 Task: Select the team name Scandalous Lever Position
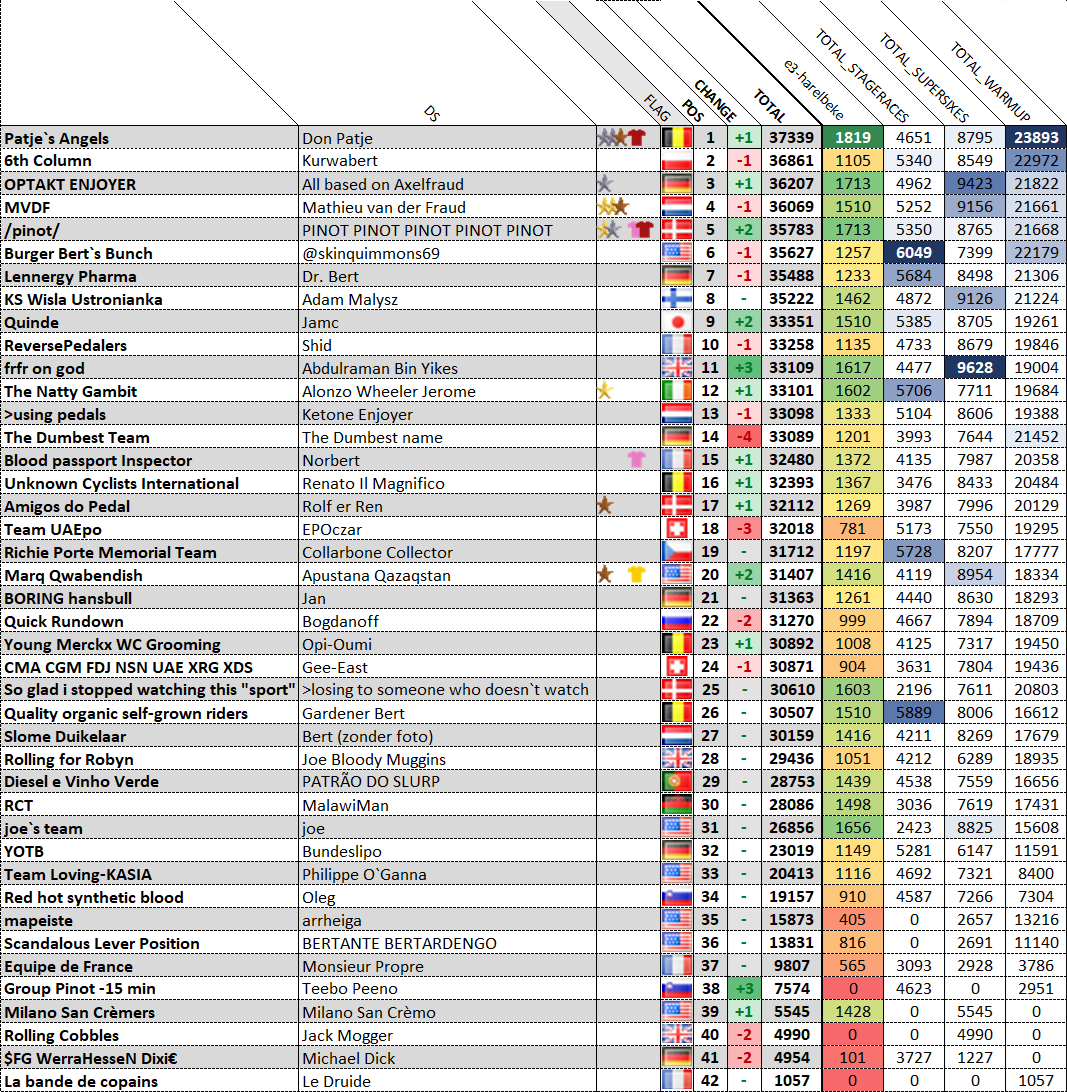click(x=102, y=944)
